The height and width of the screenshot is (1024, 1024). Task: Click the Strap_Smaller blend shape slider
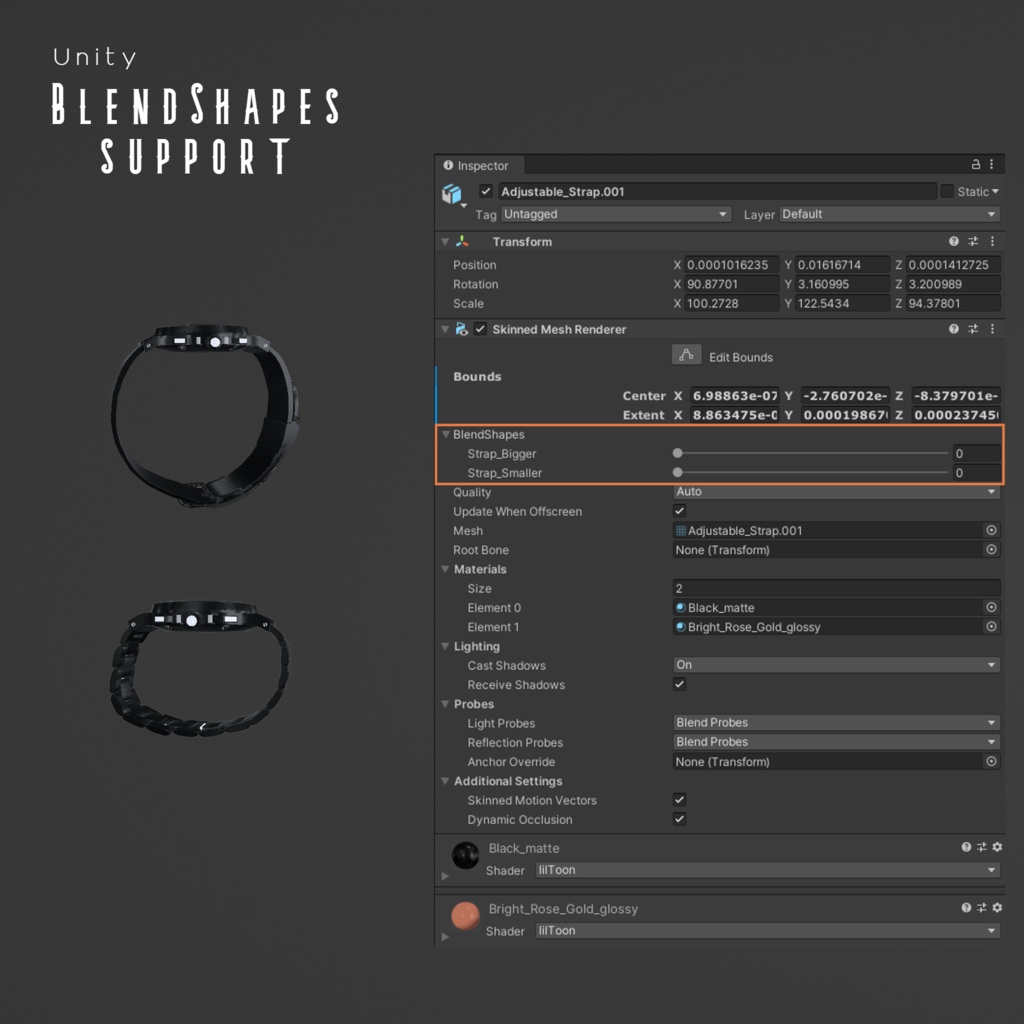[810, 472]
